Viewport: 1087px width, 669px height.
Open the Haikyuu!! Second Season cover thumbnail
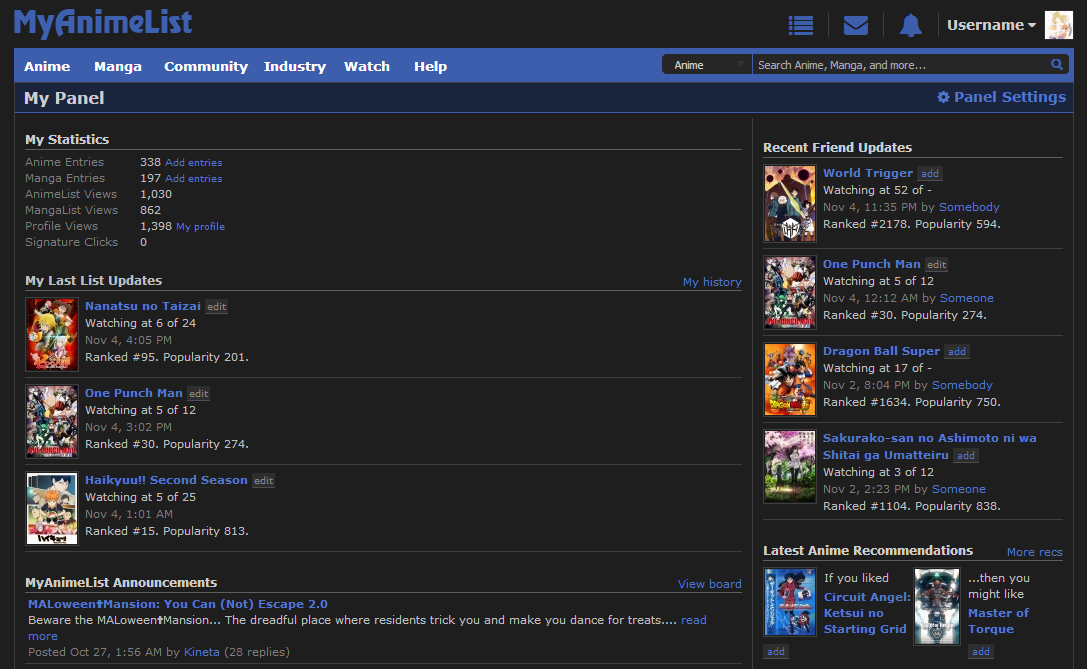(51, 508)
